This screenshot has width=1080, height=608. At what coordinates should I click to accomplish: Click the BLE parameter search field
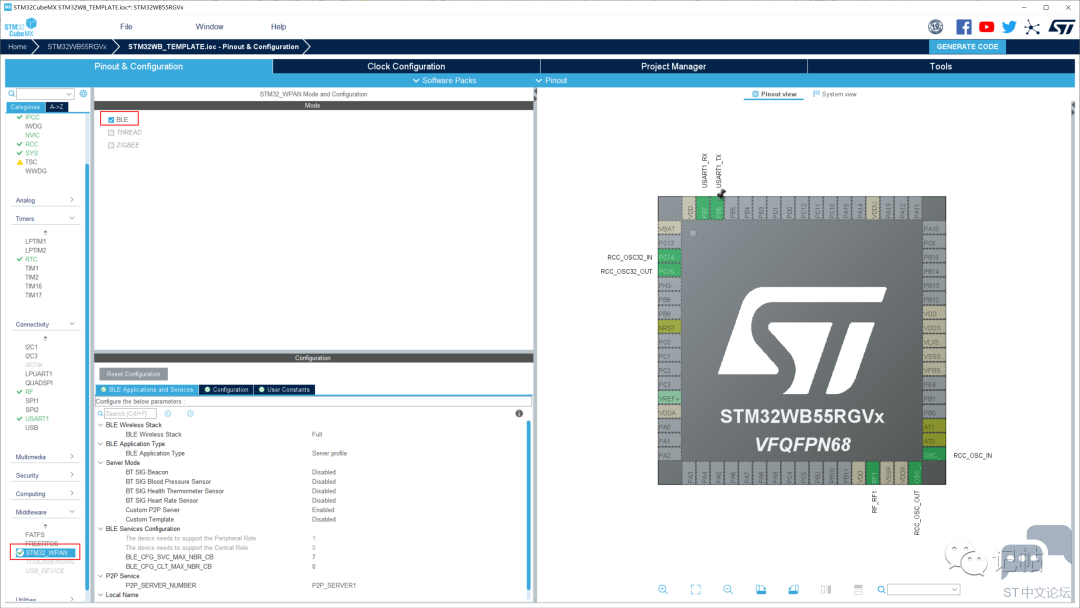coord(129,414)
